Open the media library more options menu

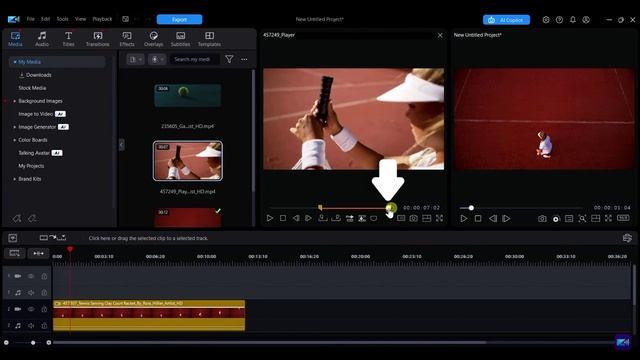point(244,60)
